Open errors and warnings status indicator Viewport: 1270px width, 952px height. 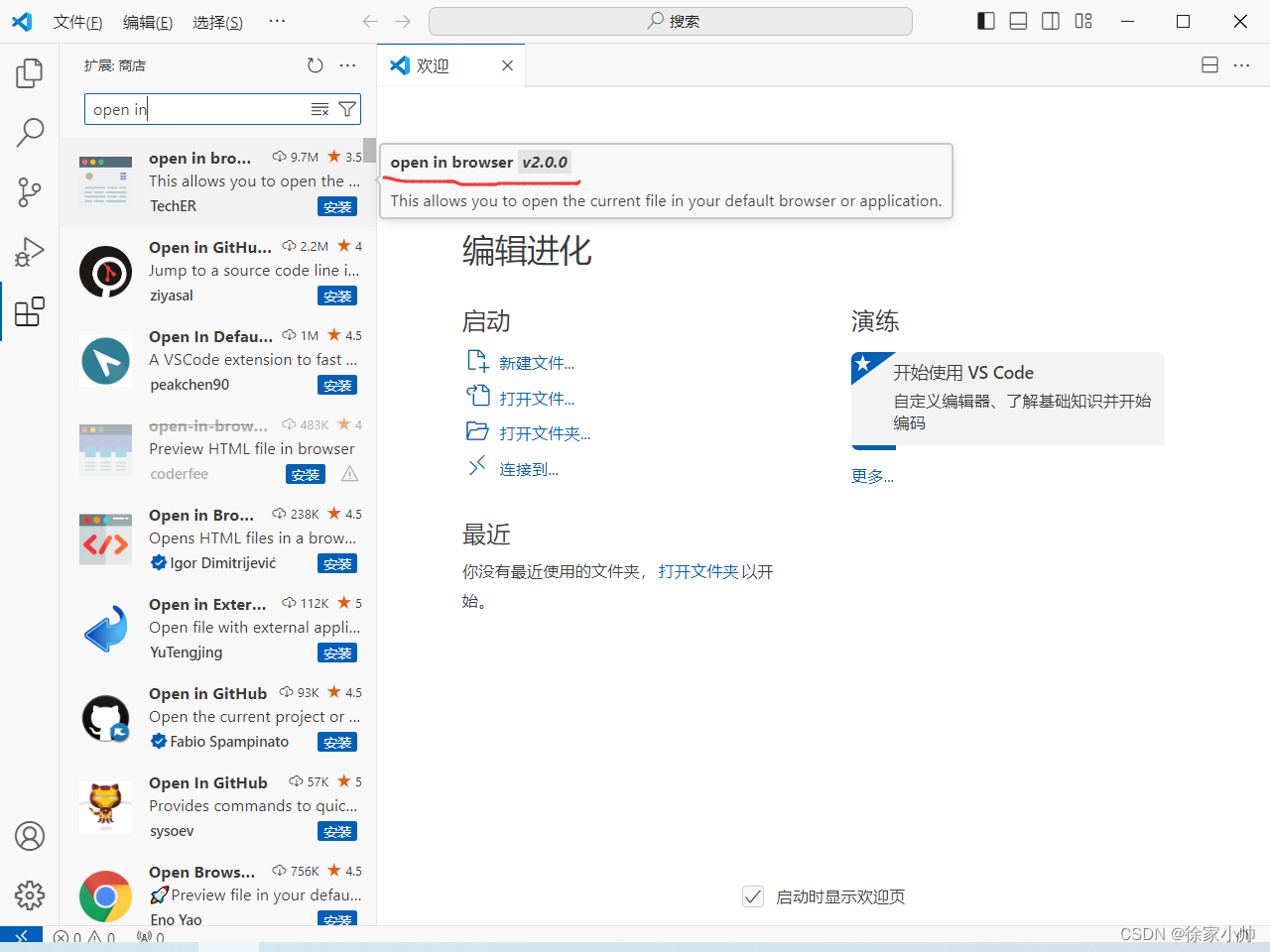click(84, 937)
